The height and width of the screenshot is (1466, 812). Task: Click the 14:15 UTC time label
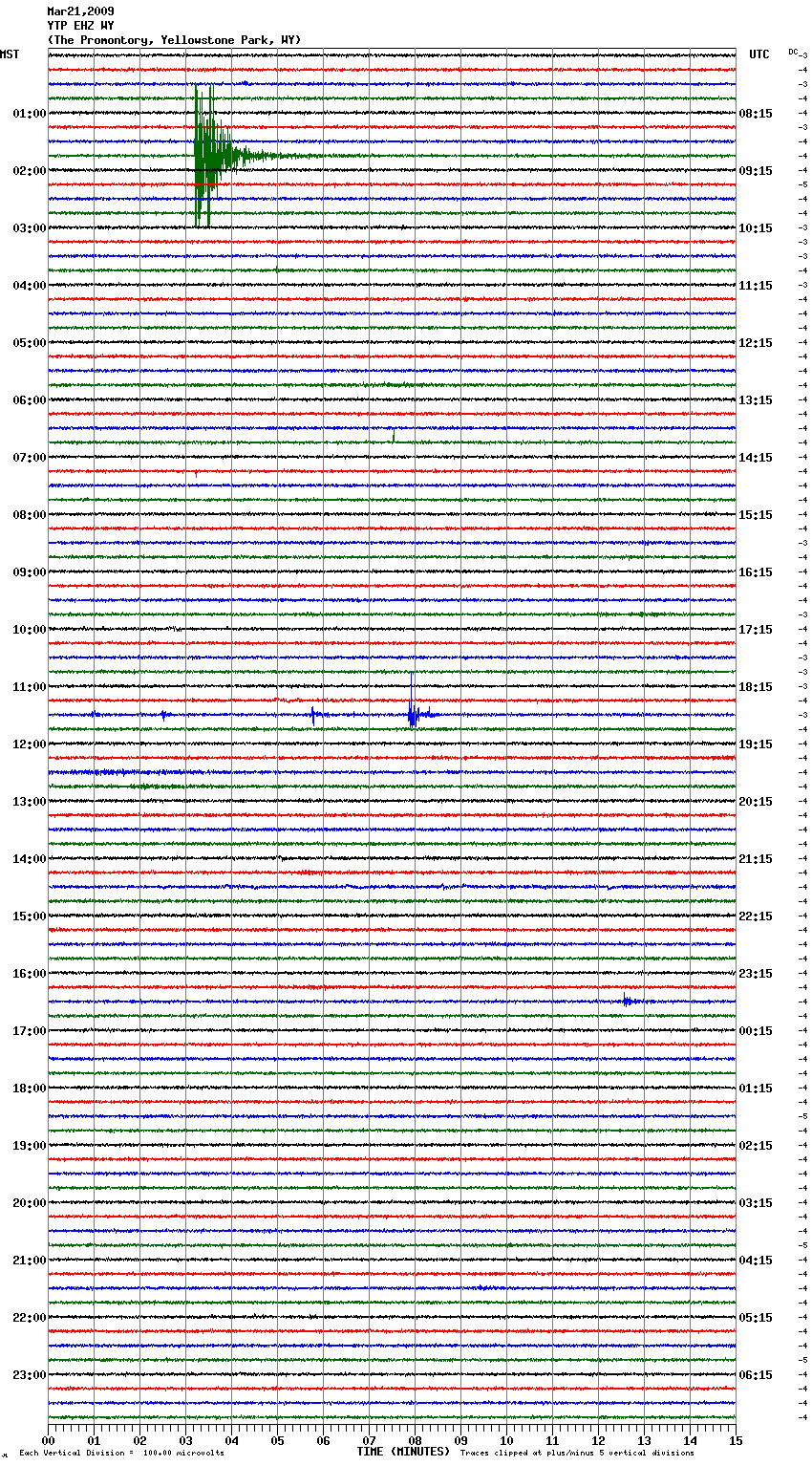pyautogui.click(x=756, y=458)
